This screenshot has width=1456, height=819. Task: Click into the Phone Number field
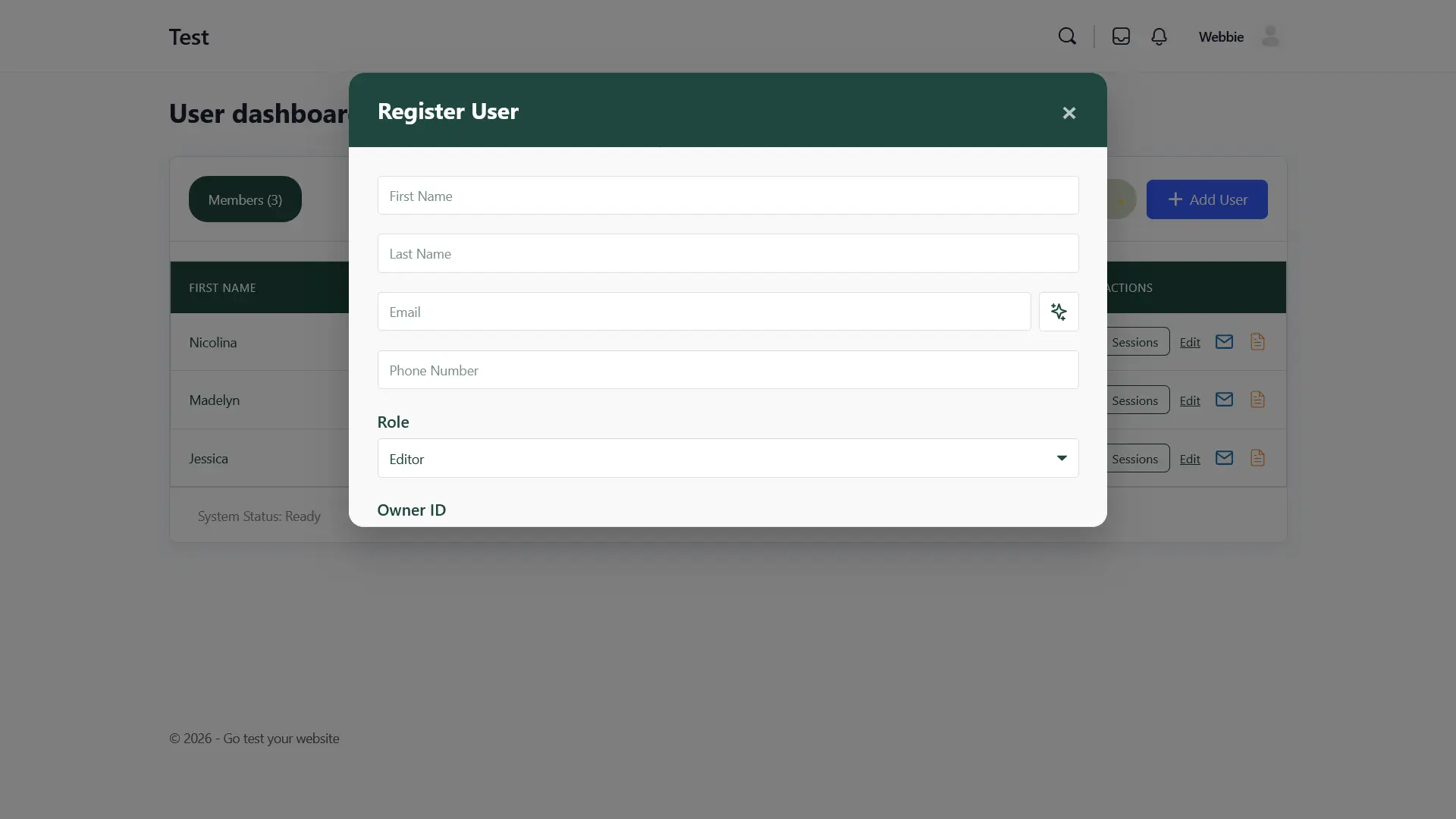click(727, 370)
